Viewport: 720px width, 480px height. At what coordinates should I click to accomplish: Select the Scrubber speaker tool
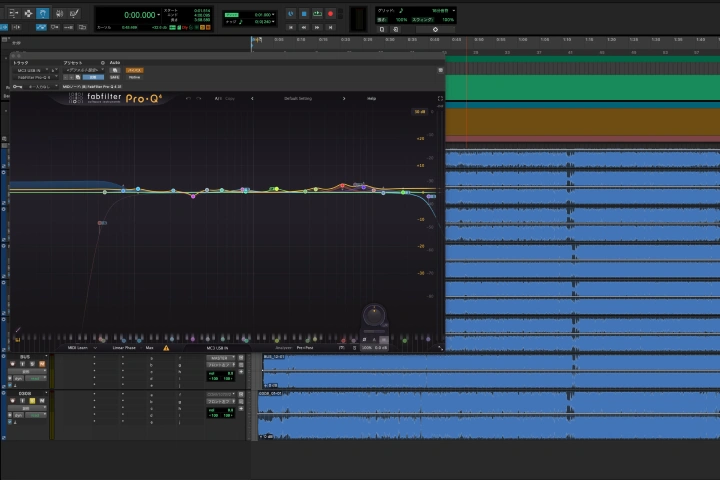59,13
